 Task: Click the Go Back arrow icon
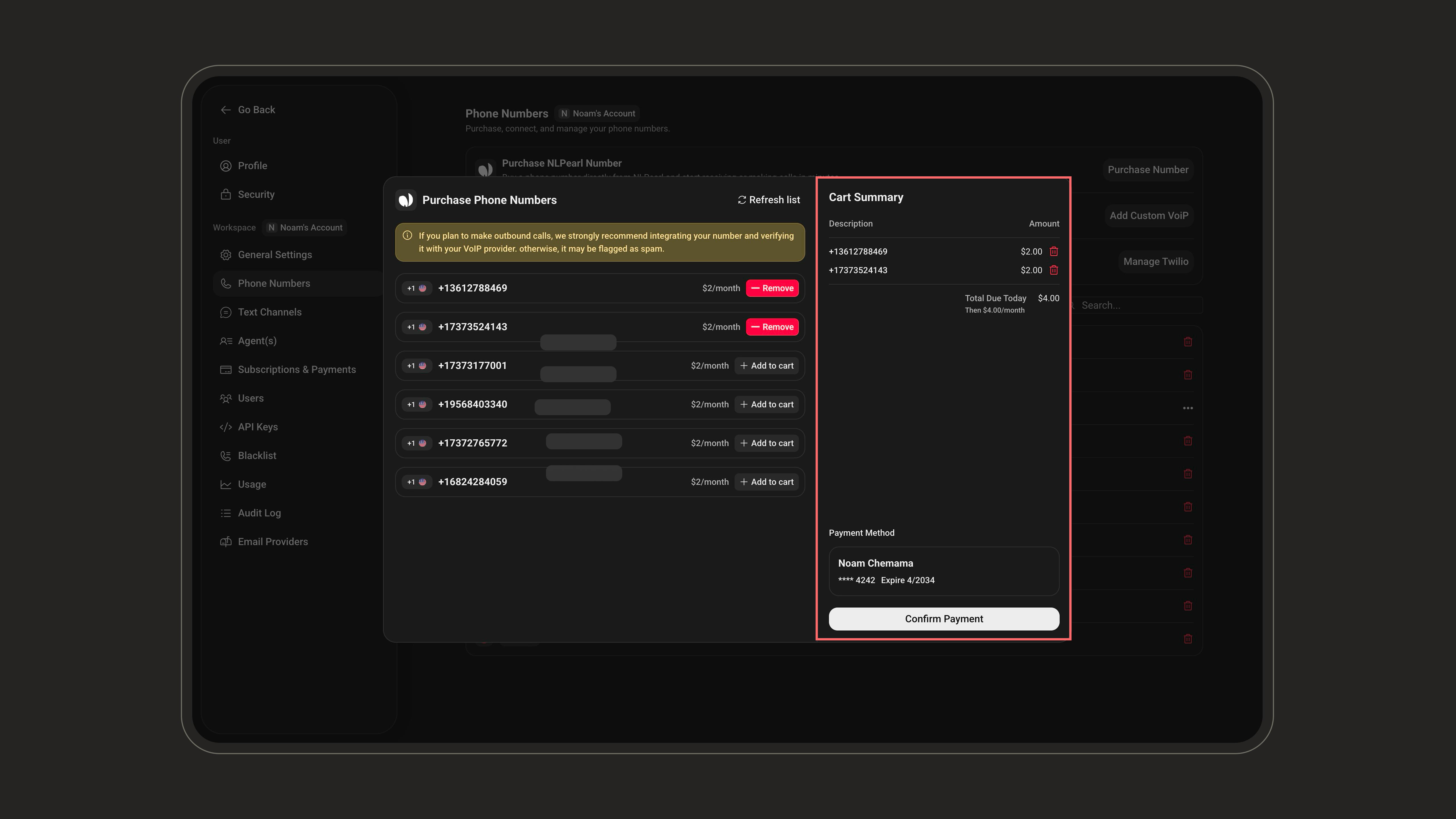226,110
